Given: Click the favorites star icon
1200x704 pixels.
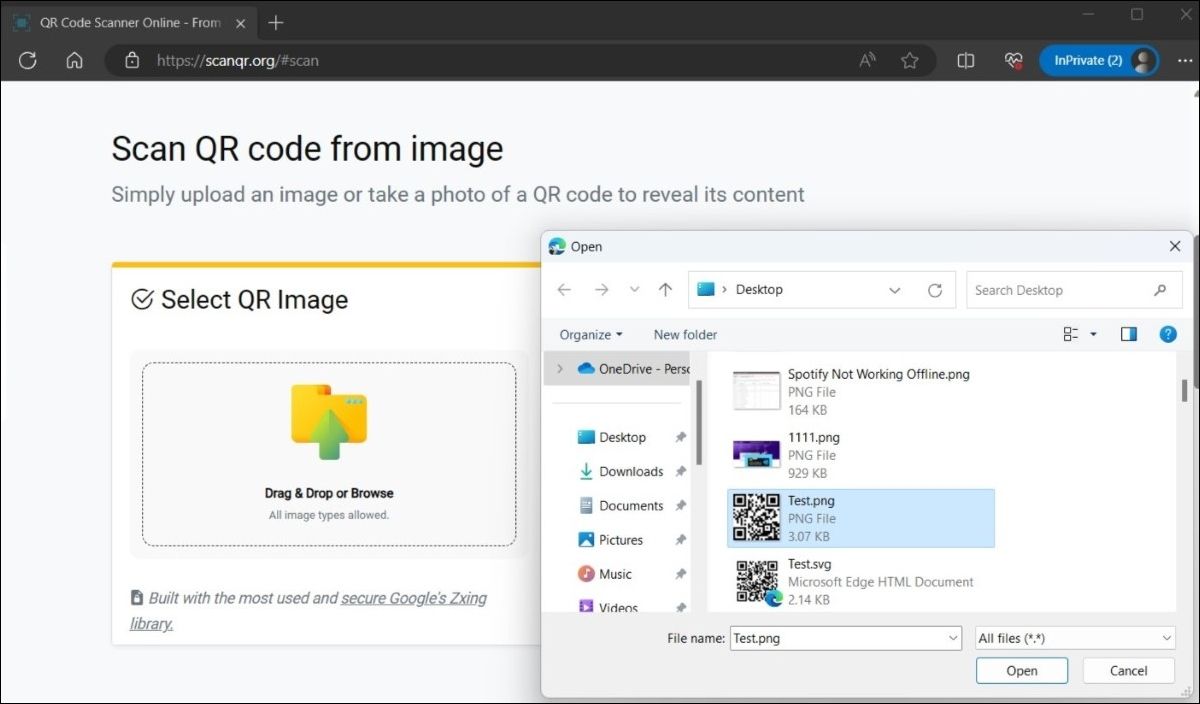Looking at the screenshot, I should tap(909, 61).
